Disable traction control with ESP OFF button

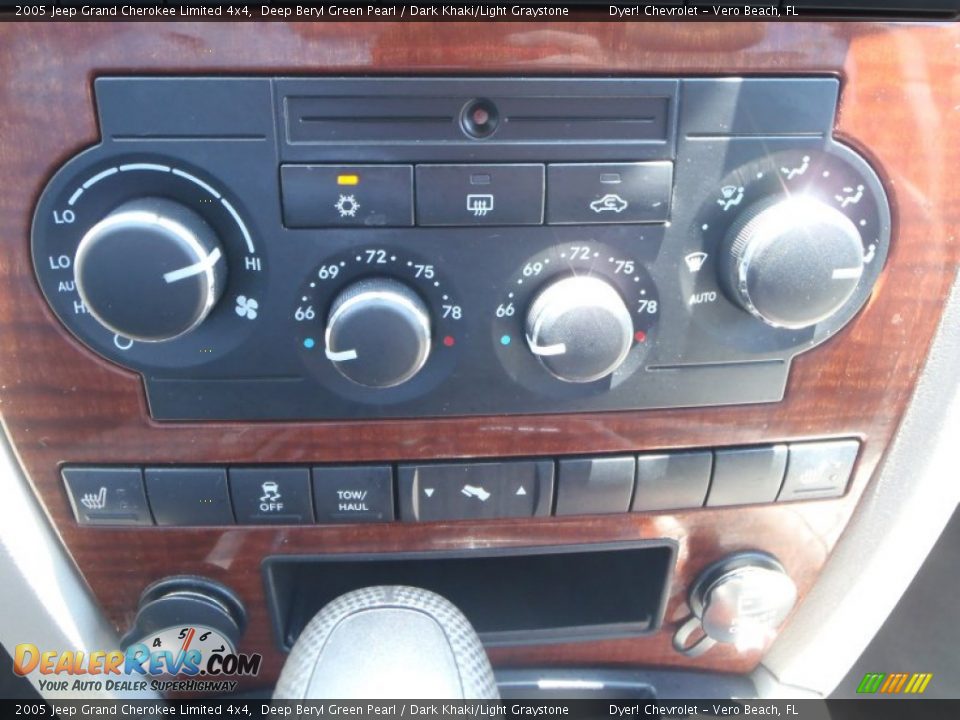click(270, 495)
